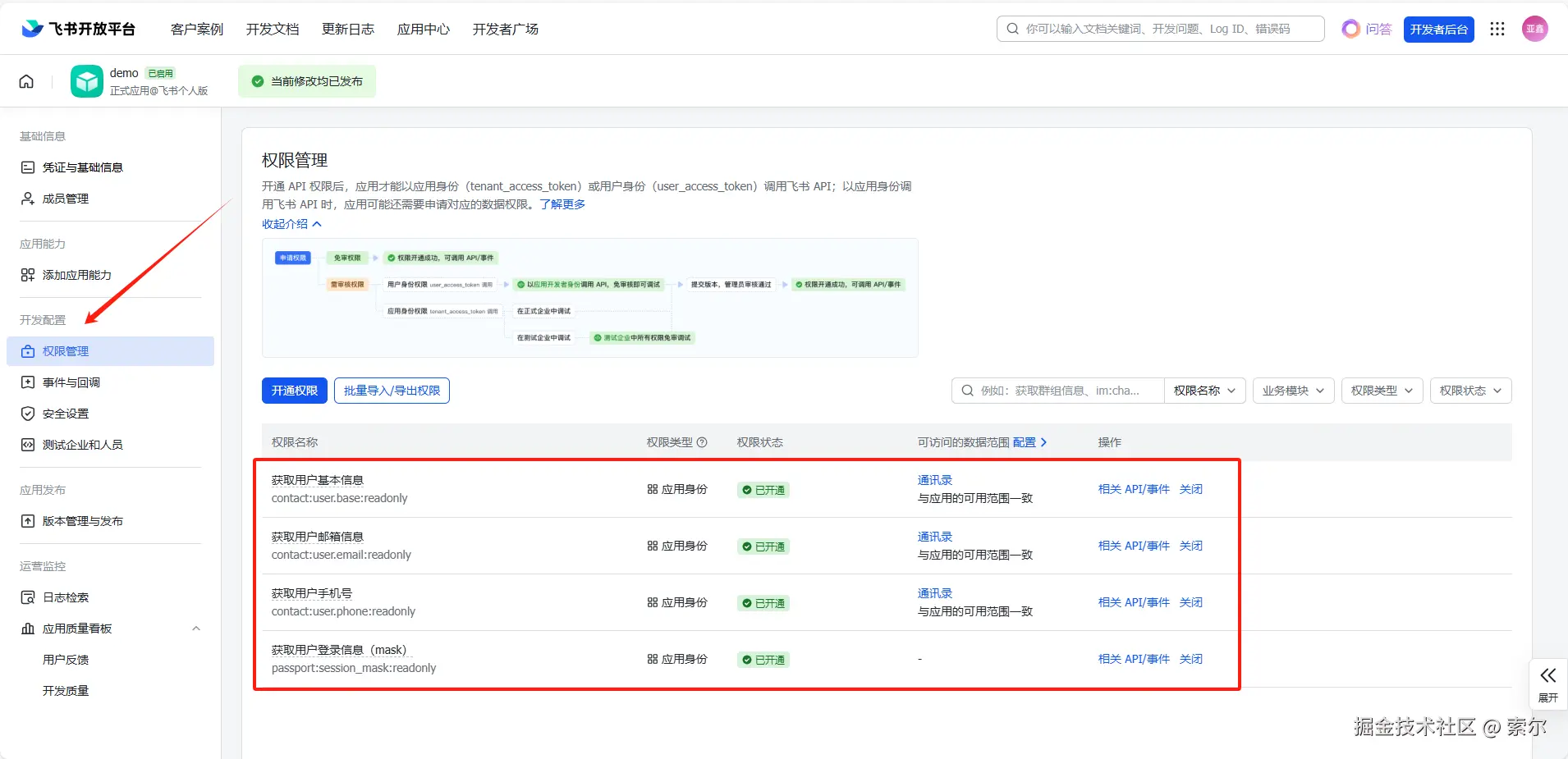Viewport: 1568px width, 759px height.
Task: Click the passport:session_mask:readonly scope text
Action: (354, 668)
